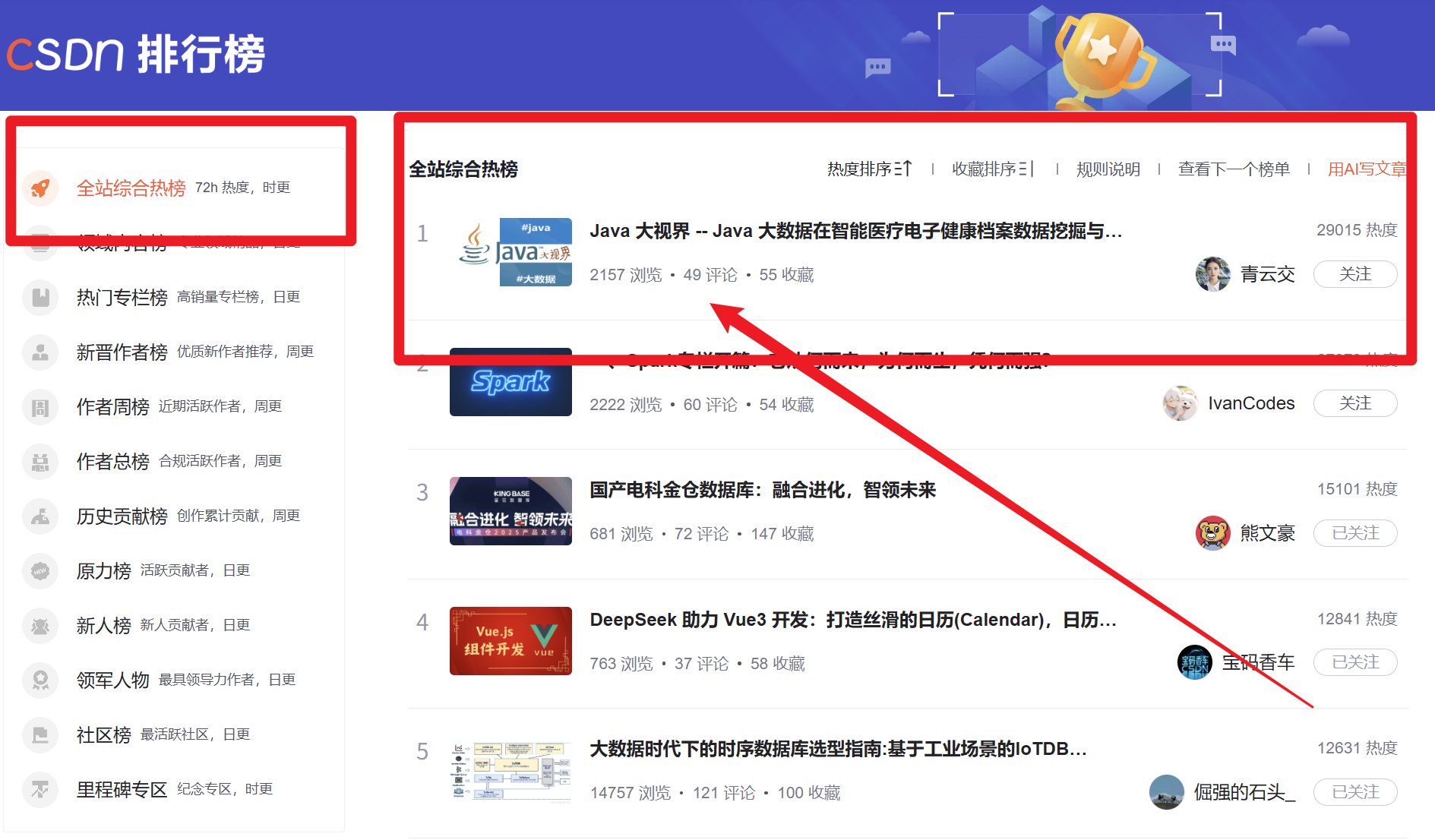Open 国产电科金仓数据库 article title
This screenshot has width=1435, height=840.
coord(763,490)
